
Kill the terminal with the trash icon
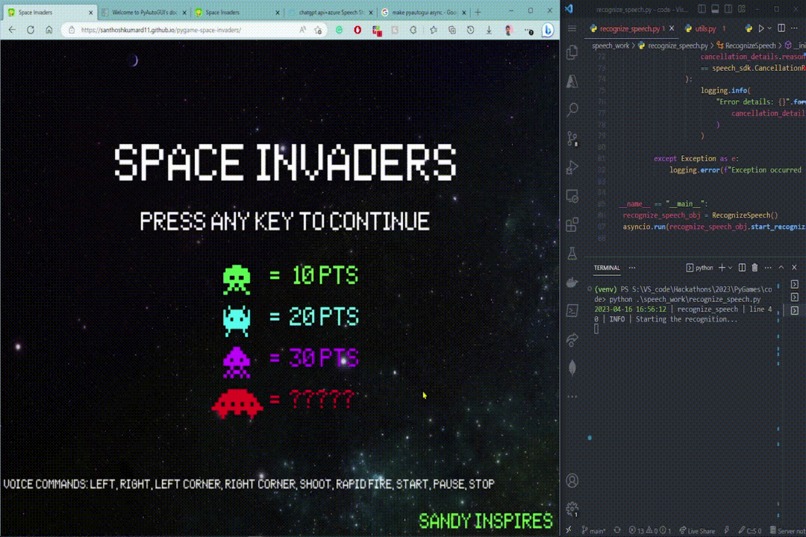(755, 268)
